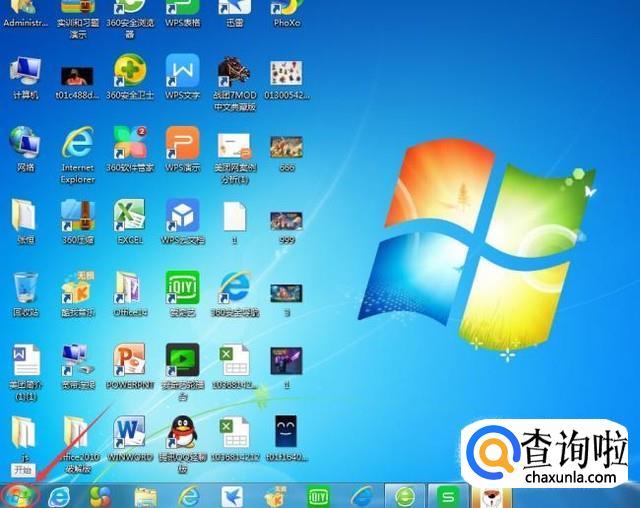Select the 战团7MOD中文典藏版 game shortcut

coord(235,84)
